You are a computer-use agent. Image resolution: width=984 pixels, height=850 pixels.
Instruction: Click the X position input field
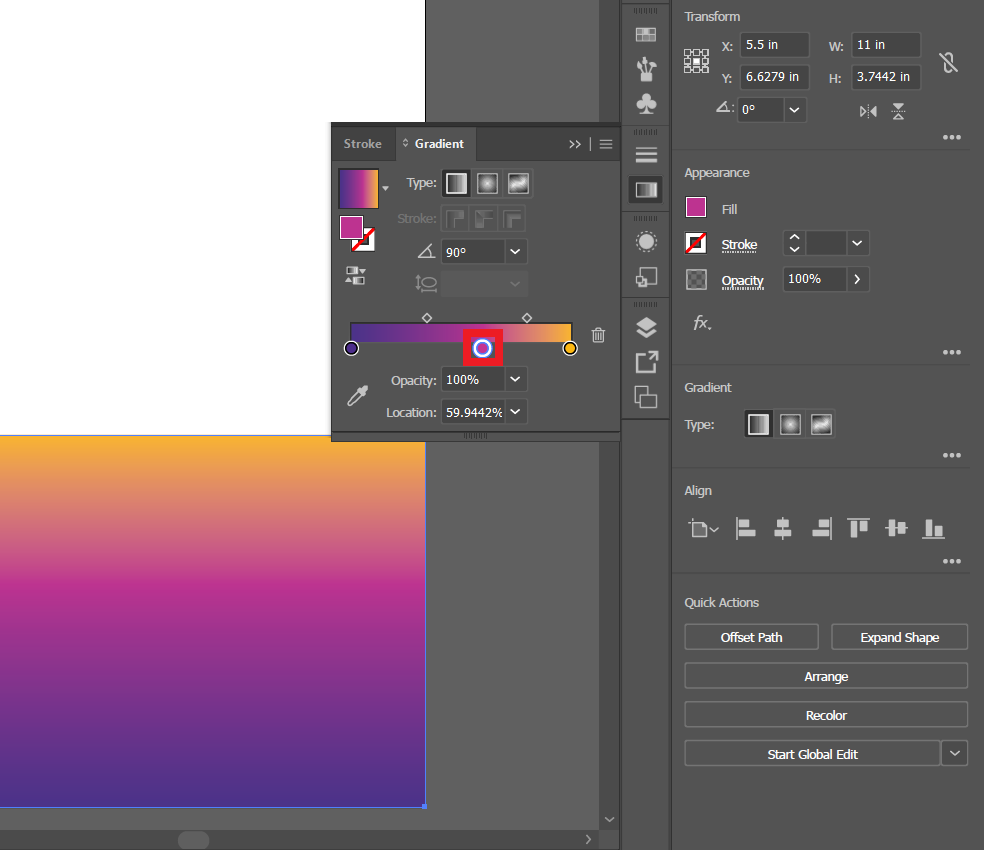(774, 44)
